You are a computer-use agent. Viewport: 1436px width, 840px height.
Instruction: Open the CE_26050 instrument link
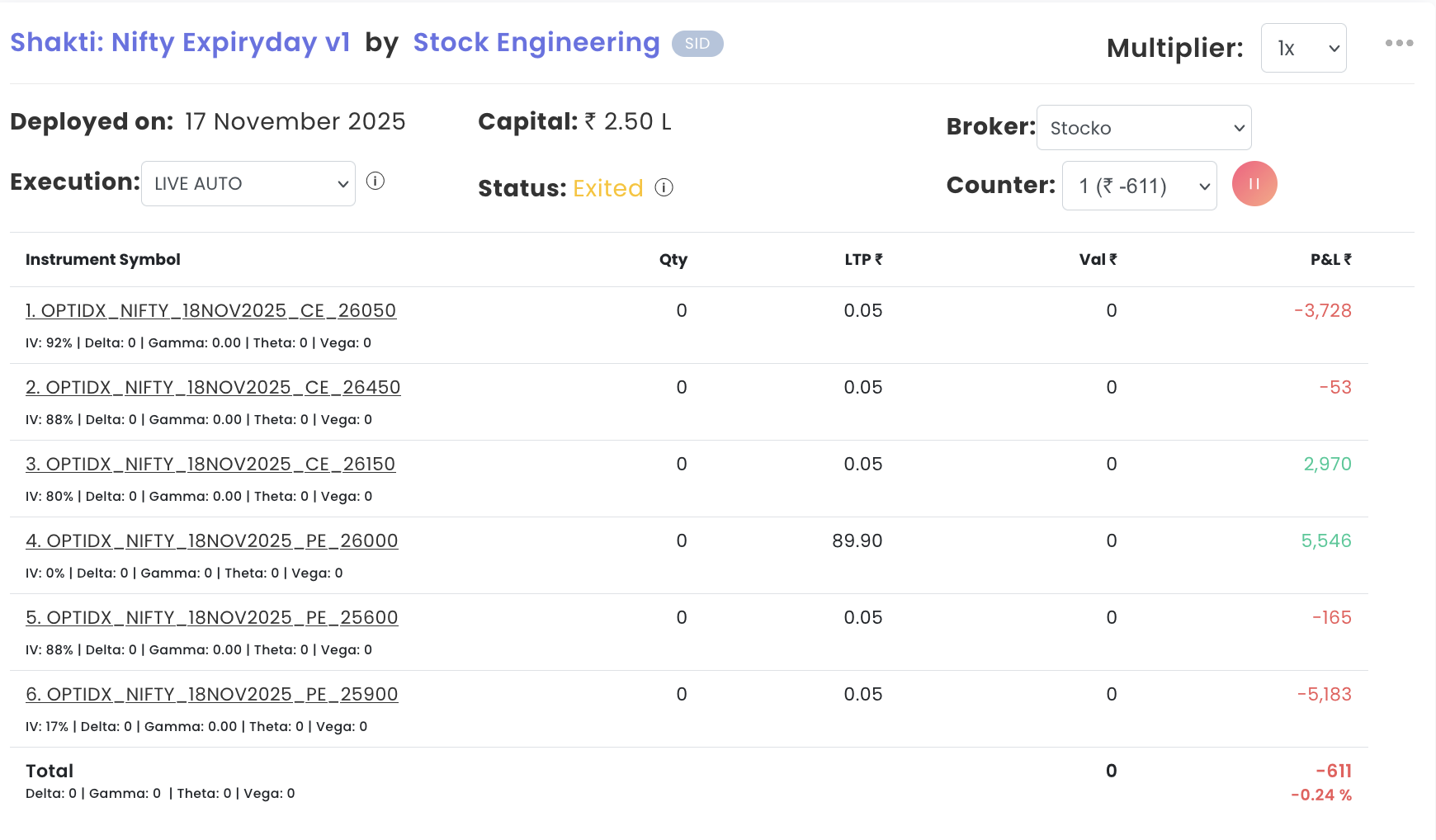(x=210, y=311)
